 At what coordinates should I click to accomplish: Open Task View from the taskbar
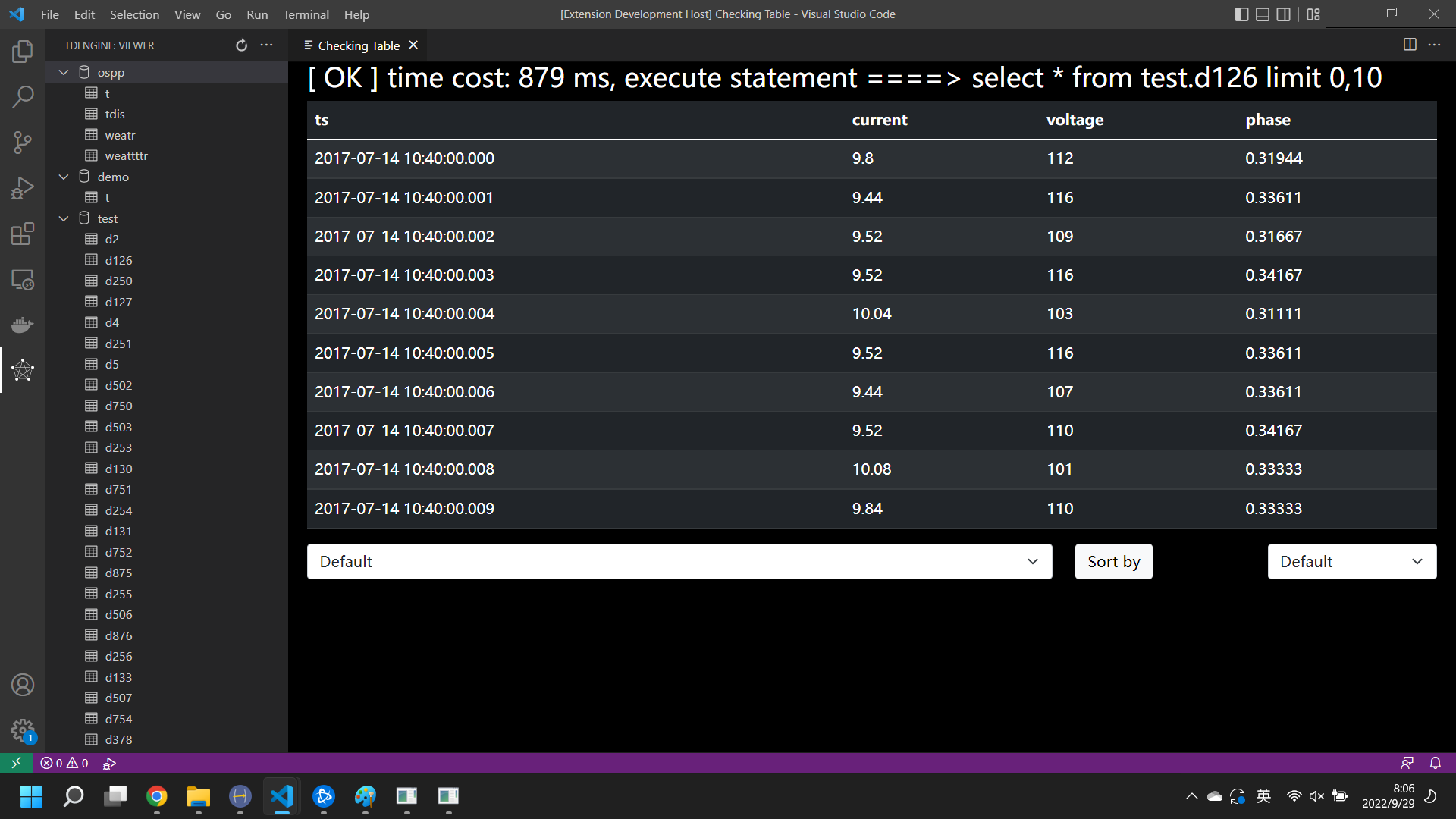115,796
